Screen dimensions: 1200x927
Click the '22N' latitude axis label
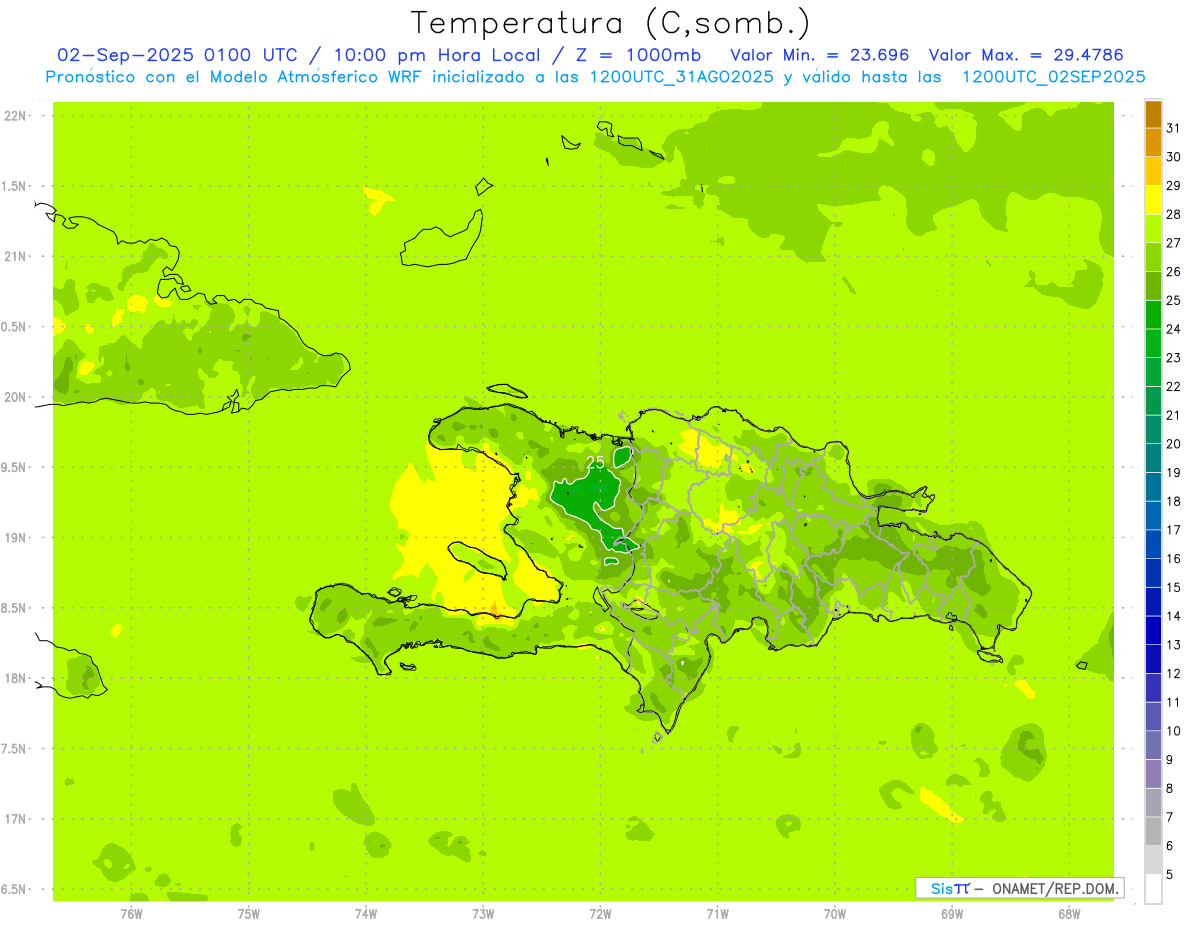(x=14, y=116)
